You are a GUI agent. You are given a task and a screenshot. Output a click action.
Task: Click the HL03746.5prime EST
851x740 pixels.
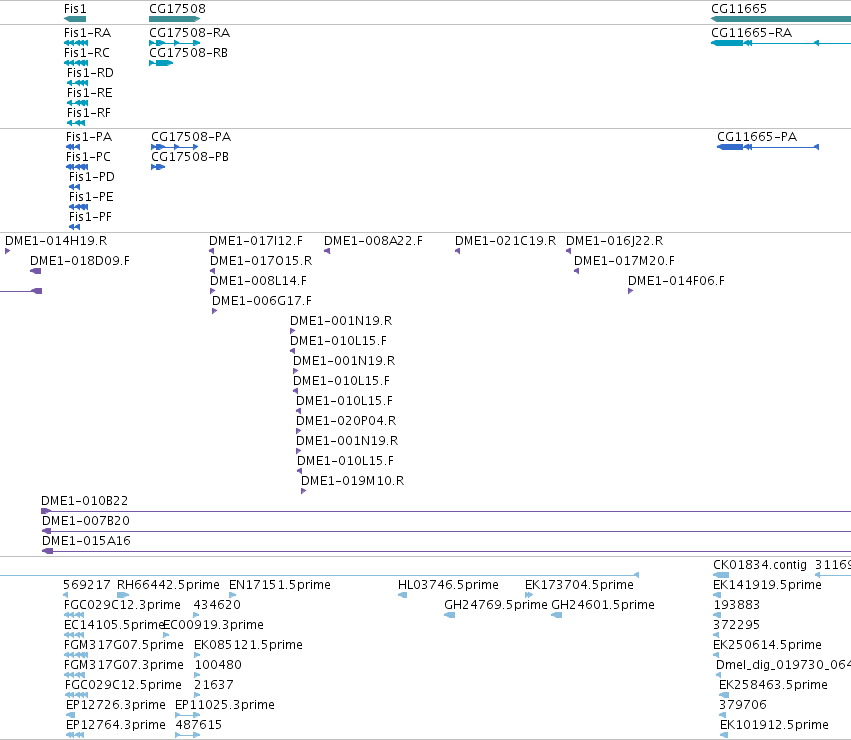coord(448,585)
